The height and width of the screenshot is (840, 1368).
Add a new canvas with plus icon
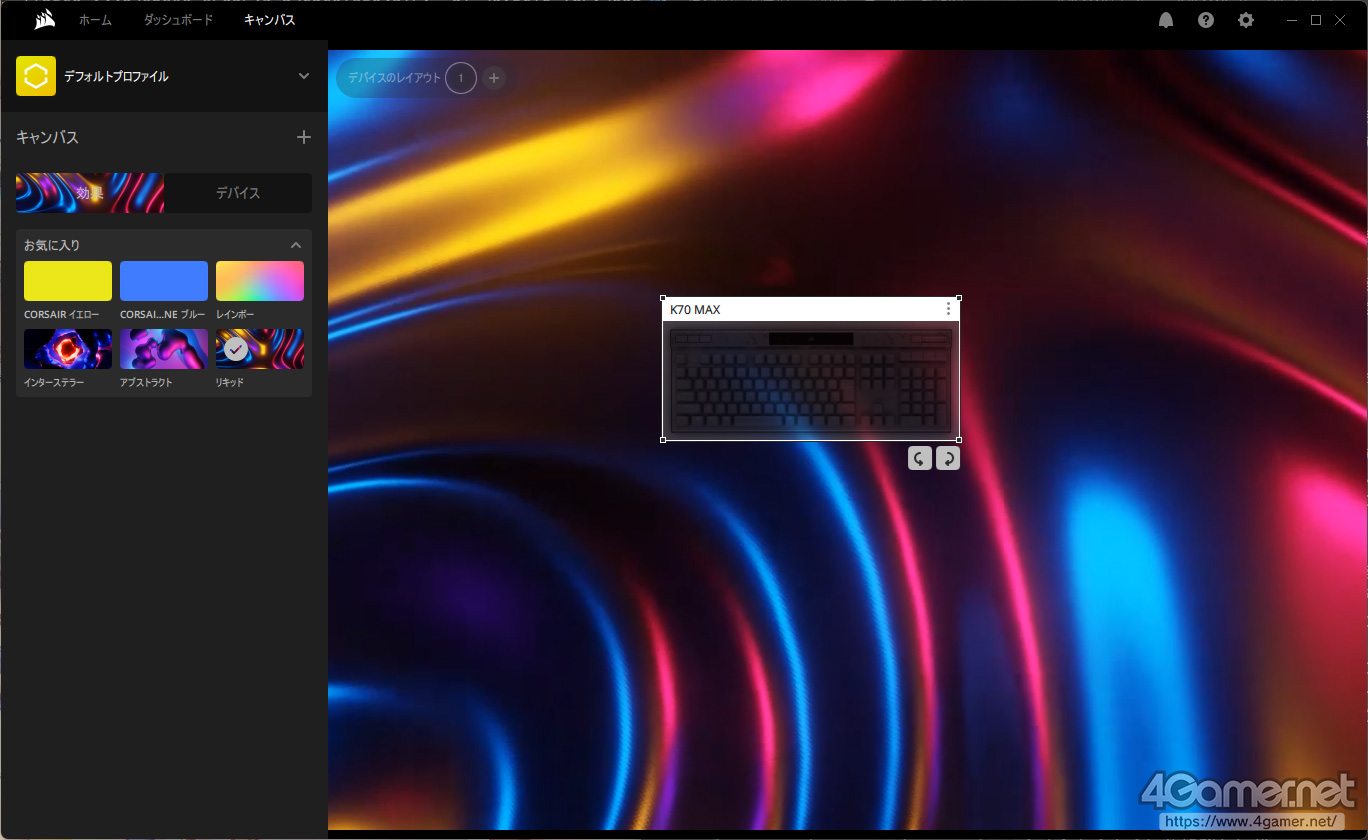click(x=304, y=137)
